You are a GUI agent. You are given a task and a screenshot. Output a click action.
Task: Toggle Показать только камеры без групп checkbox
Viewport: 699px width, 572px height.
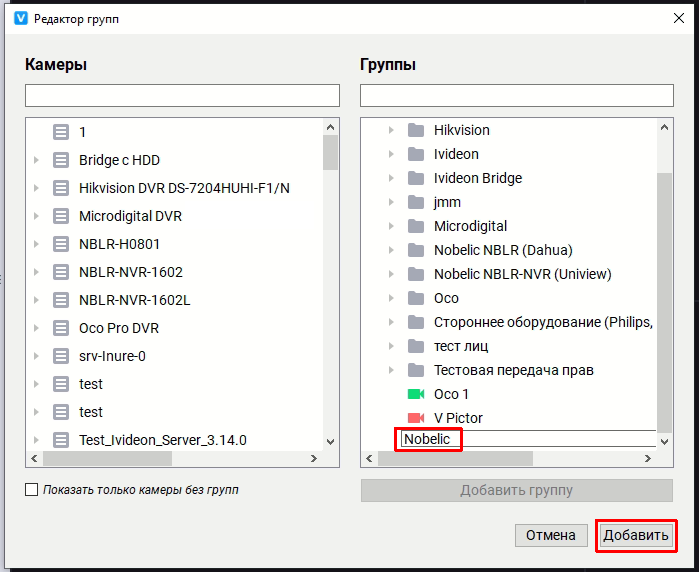(x=31, y=490)
